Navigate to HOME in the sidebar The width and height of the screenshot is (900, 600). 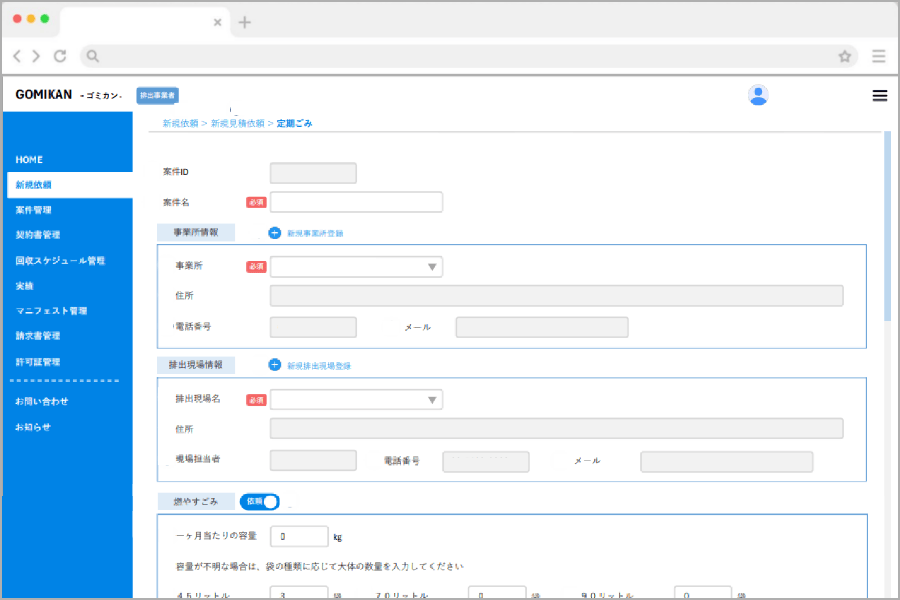(29, 159)
